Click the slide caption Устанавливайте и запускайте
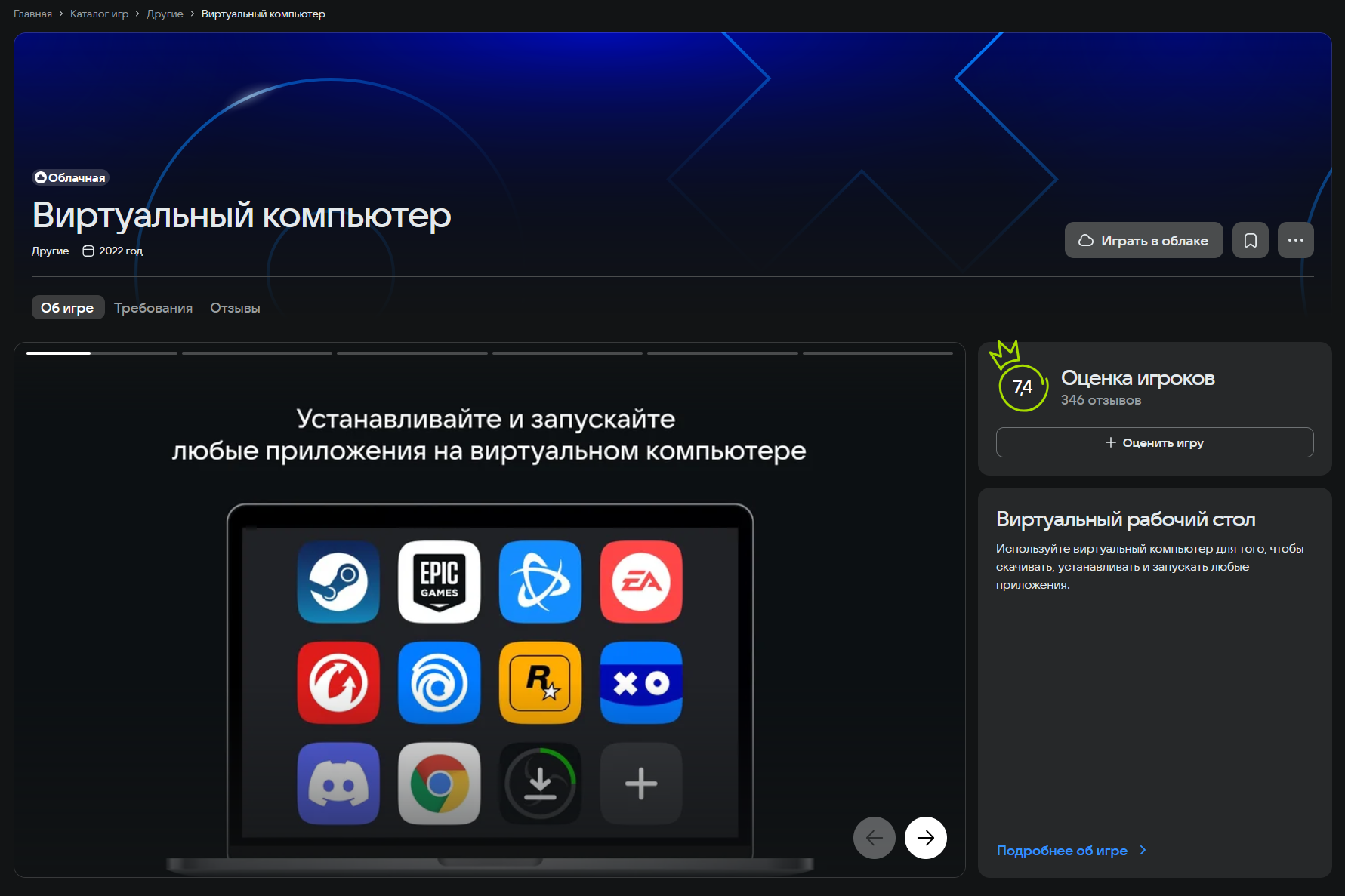The width and height of the screenshot is (1345, 896). click(x=489, y=435)
